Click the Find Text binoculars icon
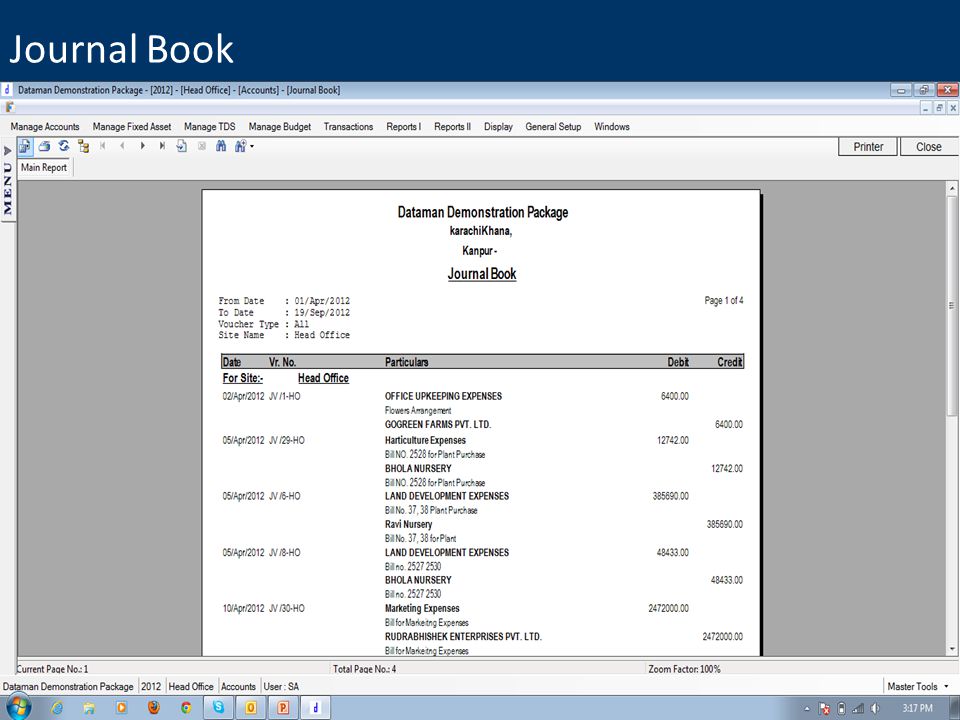Screen dimensions: 960x720 [x=221, y=146]
